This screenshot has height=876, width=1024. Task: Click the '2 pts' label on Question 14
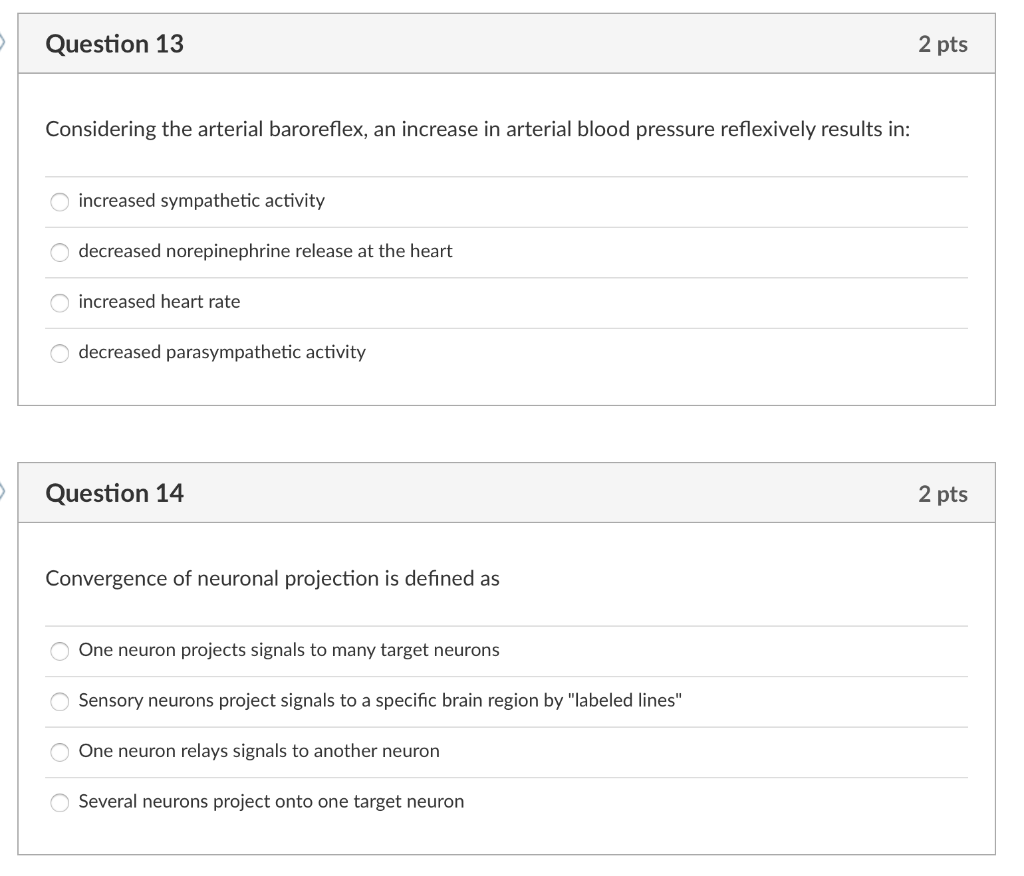tap(942, 494)
